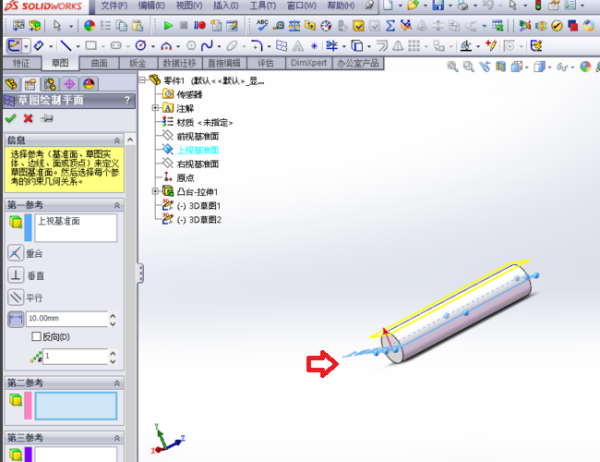This screenshot has width=600, height=462.
Task: Click the Section View icon
Action: coord(501,67)
